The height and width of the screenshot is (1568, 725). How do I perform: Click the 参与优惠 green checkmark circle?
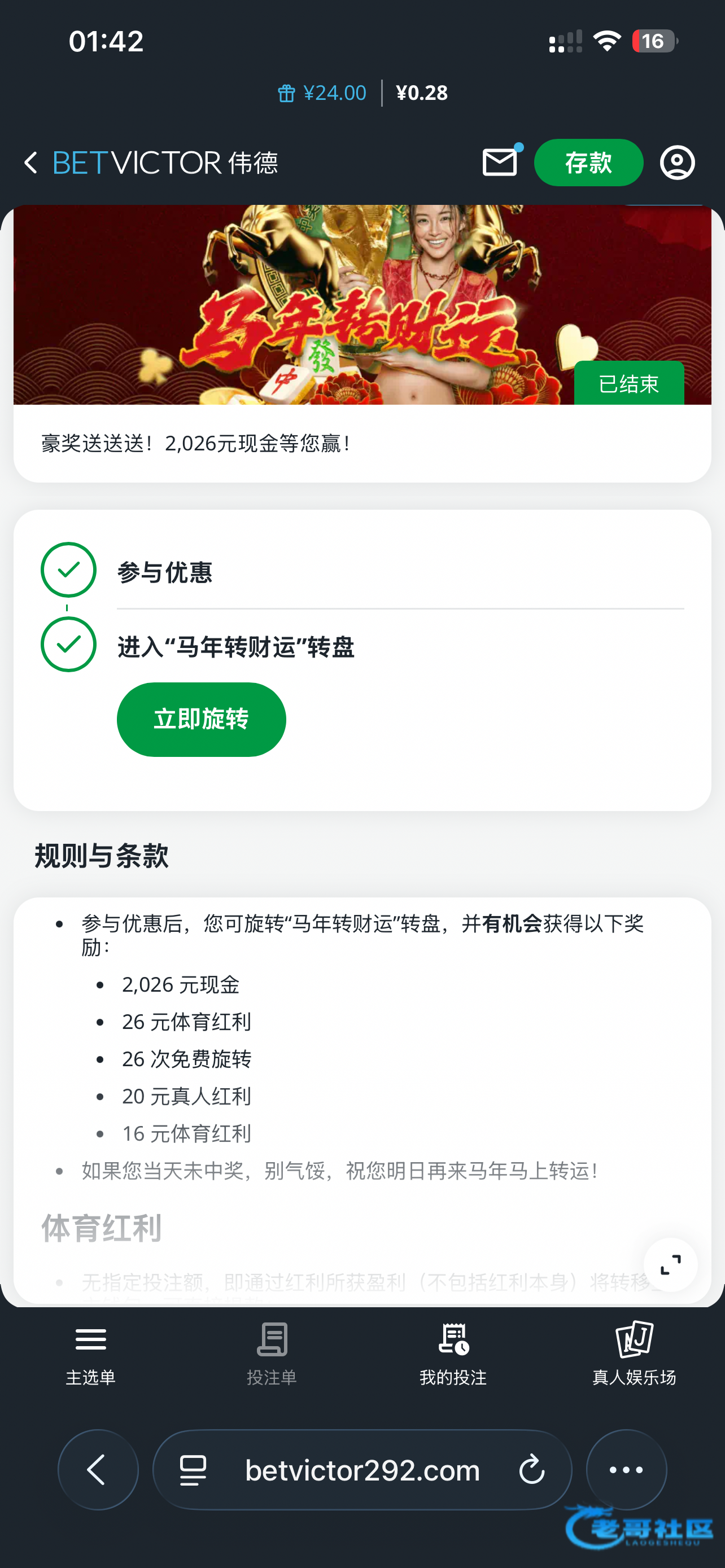pyautogui.click(x=68, y=570)
